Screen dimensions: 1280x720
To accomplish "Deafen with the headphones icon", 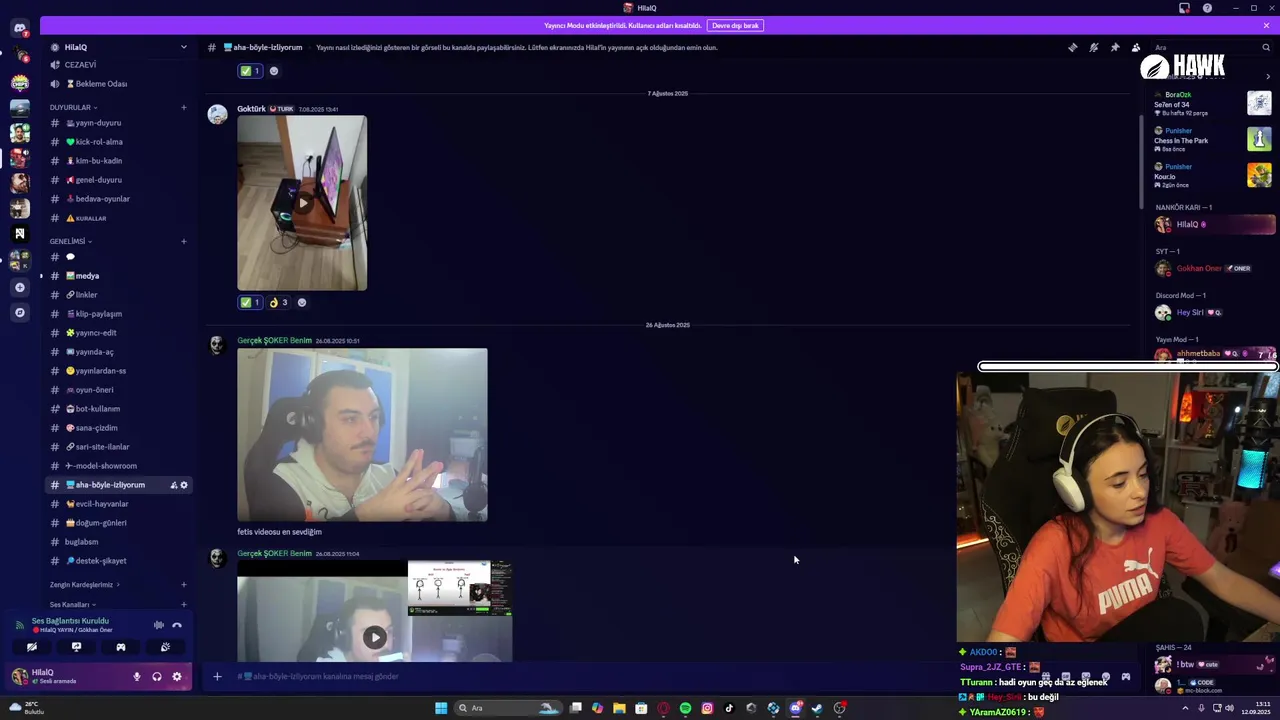I will pos(157,677).
